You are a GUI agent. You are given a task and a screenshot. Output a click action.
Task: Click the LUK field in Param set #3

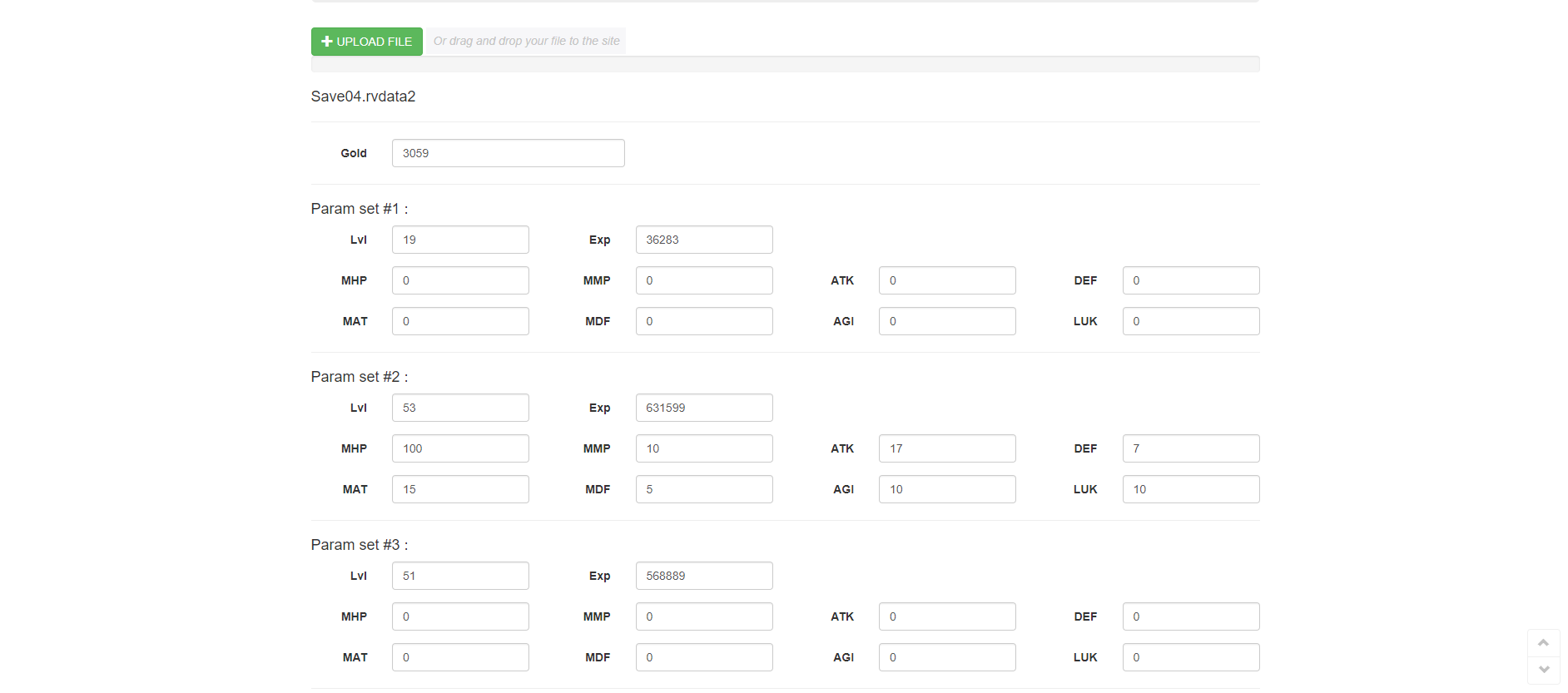pos(1190,657)
